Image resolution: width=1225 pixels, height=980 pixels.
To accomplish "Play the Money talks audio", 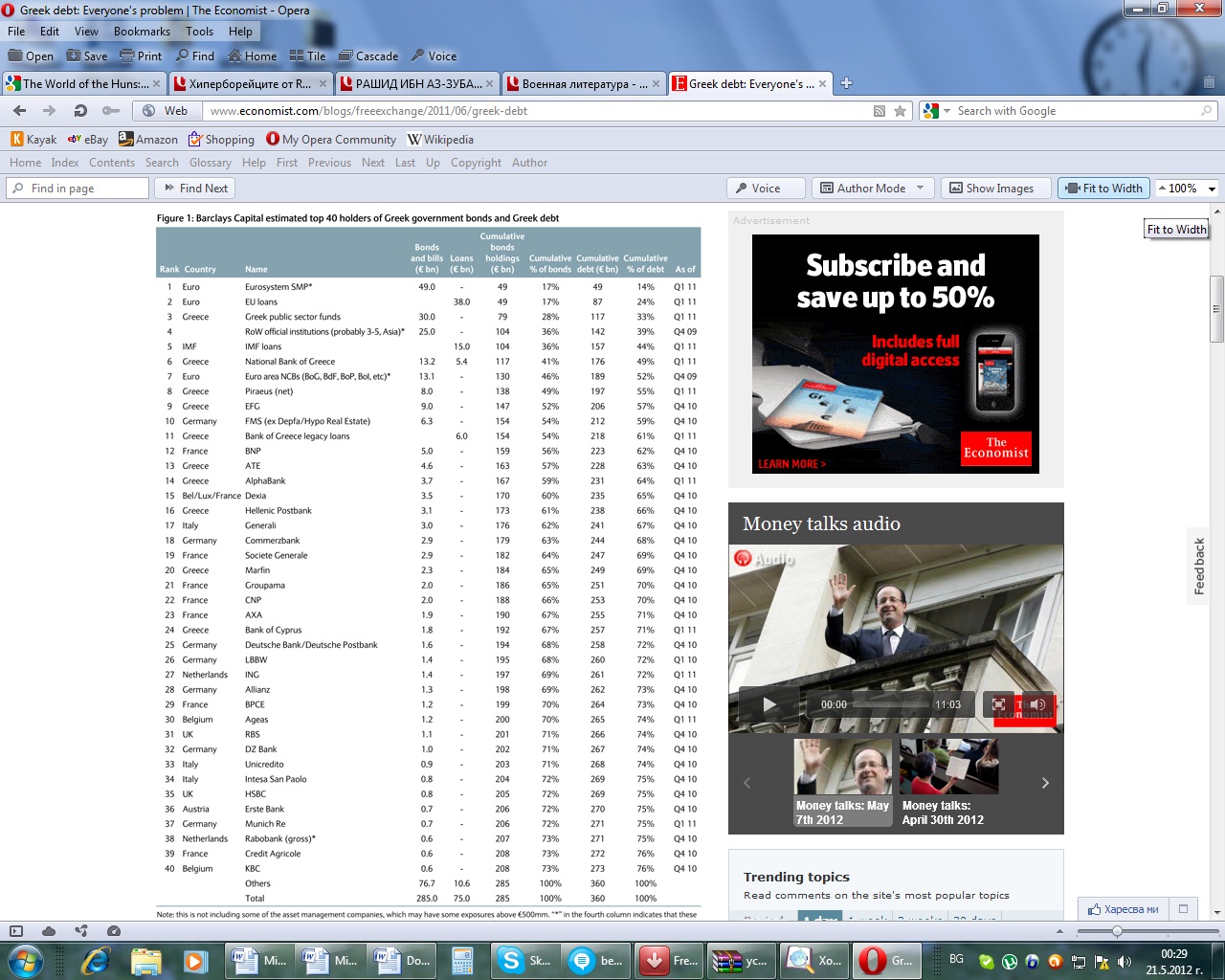I will 770,705.
